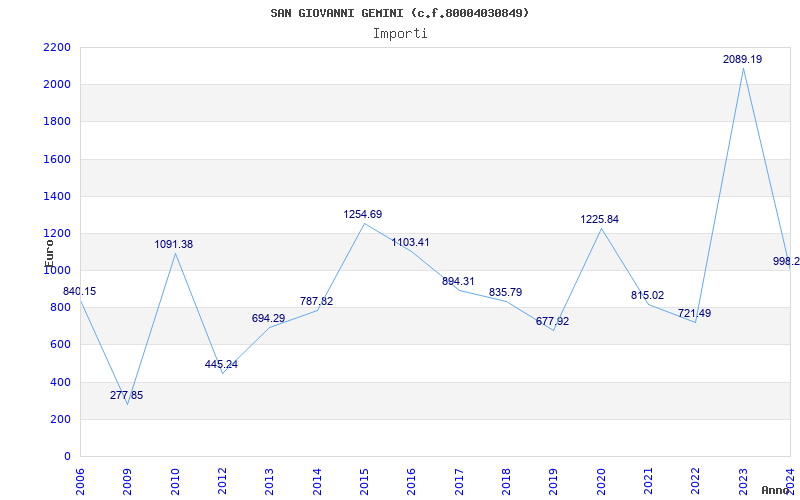This screenshot has width=800, height=500.
Task: Click x-axis year 2009
Action: (128, 482)
